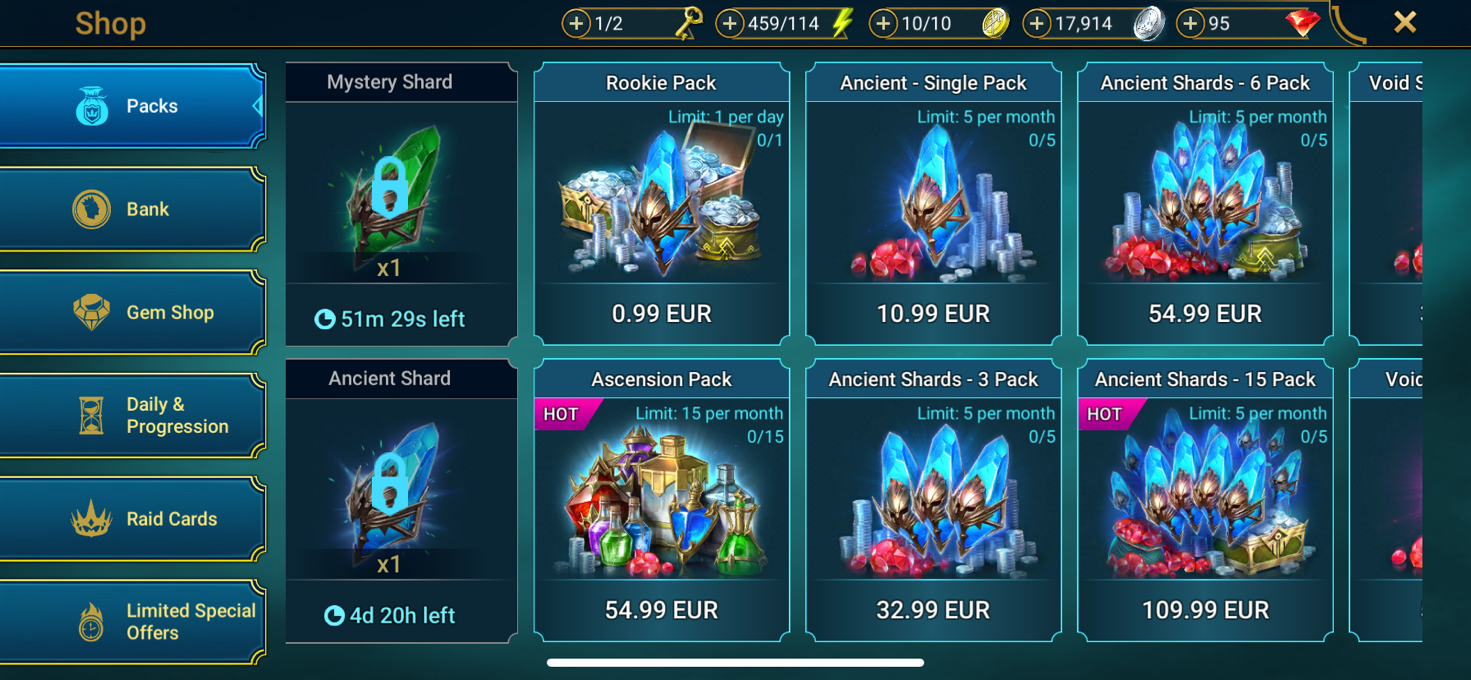Screen dimensions: 1471x680
Task: Select the Ascension Pack offer
Action: pos(662,500)
